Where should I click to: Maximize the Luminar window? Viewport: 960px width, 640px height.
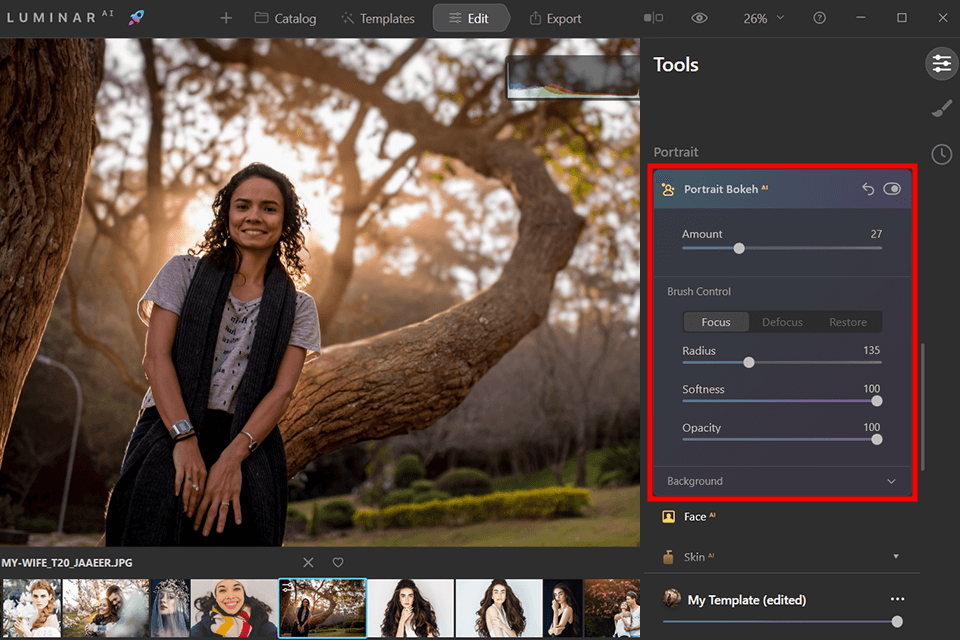coord(901,18)
